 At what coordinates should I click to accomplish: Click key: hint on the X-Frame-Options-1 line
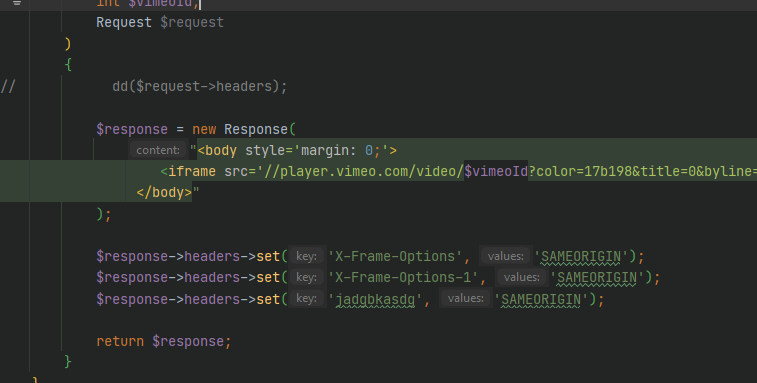tap(306, 277)
